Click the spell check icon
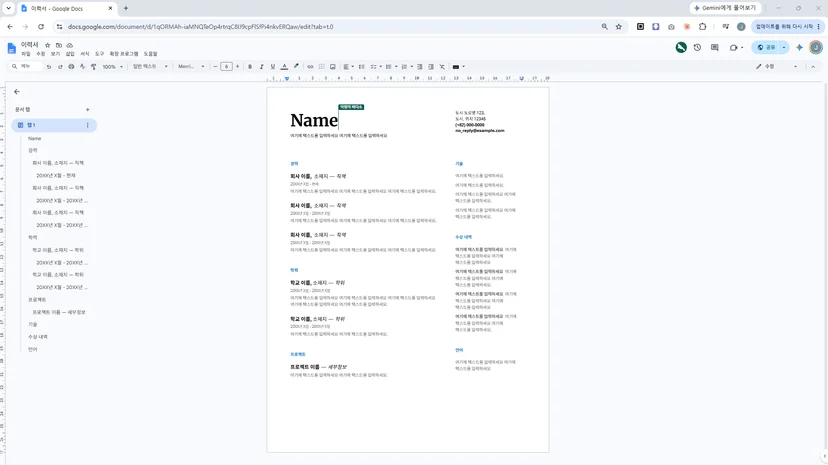The height and width of the screenshot is (465, 828). [82, 67]
